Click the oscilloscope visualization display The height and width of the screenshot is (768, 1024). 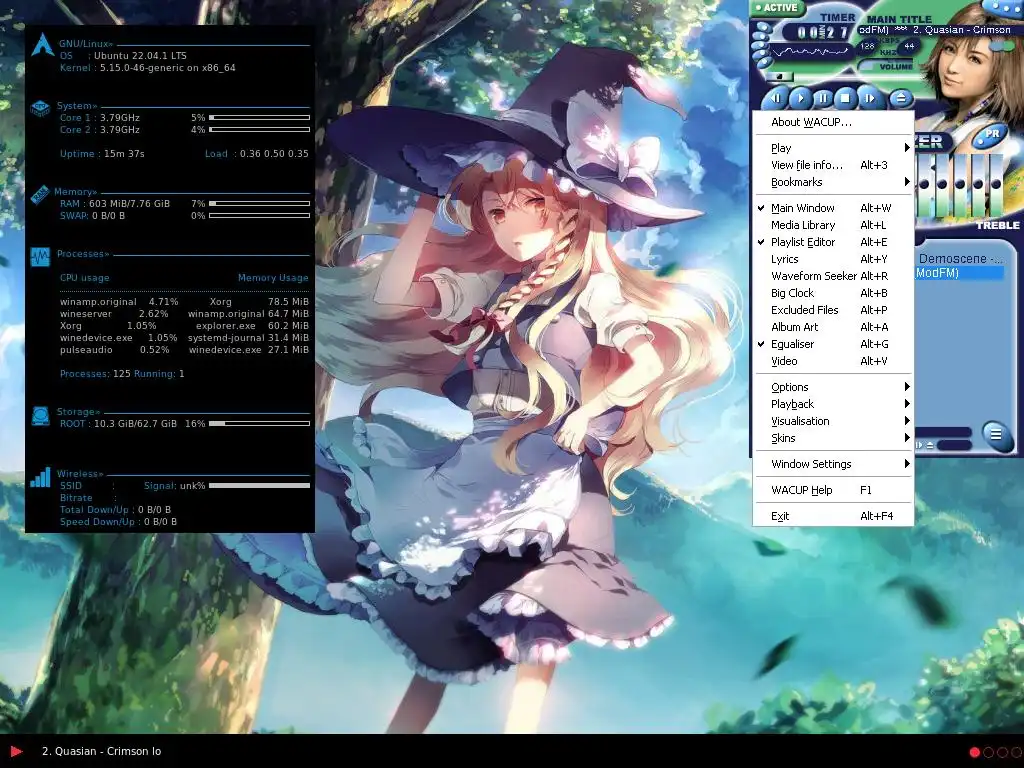[810, 52]
